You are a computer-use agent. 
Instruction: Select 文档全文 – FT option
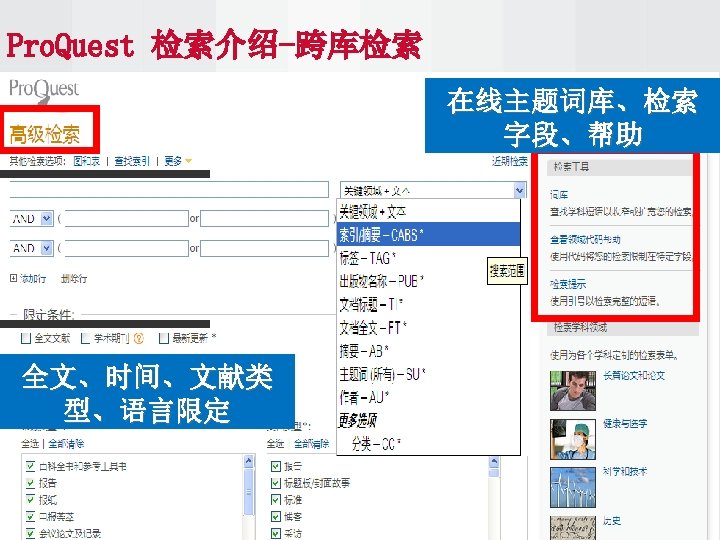tap(428, 327)
